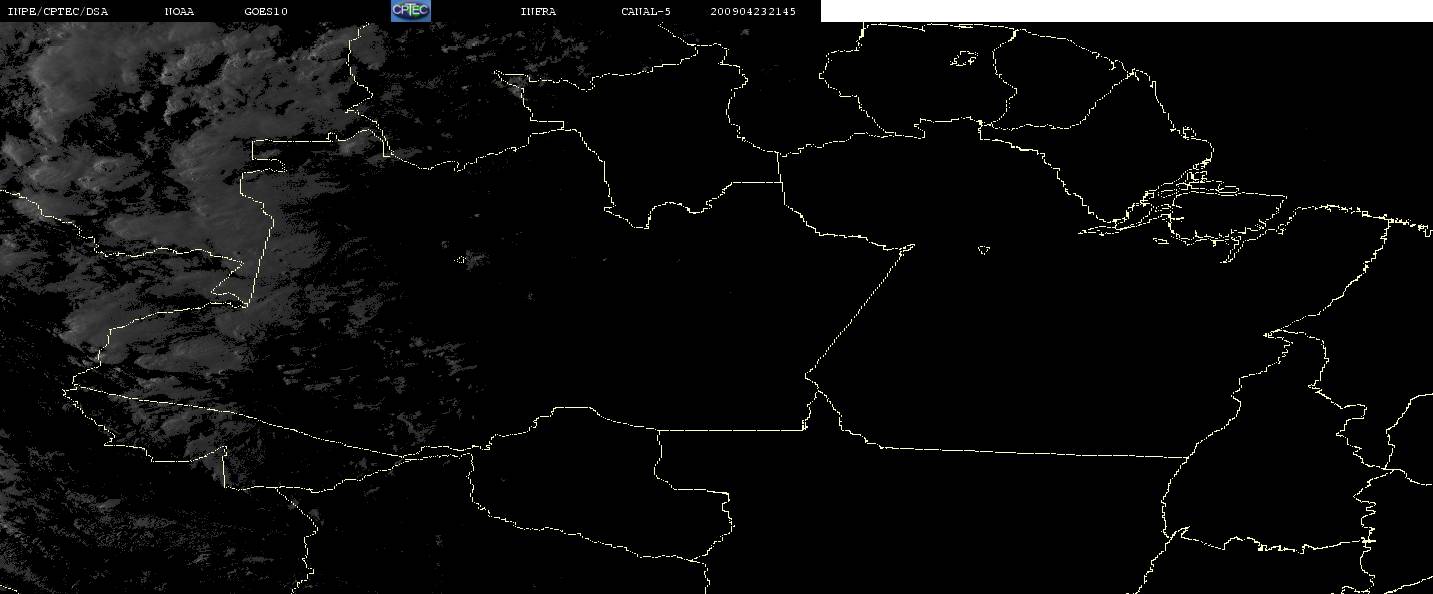Screen dimensions: 1433x594
Task: Click the CANAL-5 channel label
Action: pos(646,12)
